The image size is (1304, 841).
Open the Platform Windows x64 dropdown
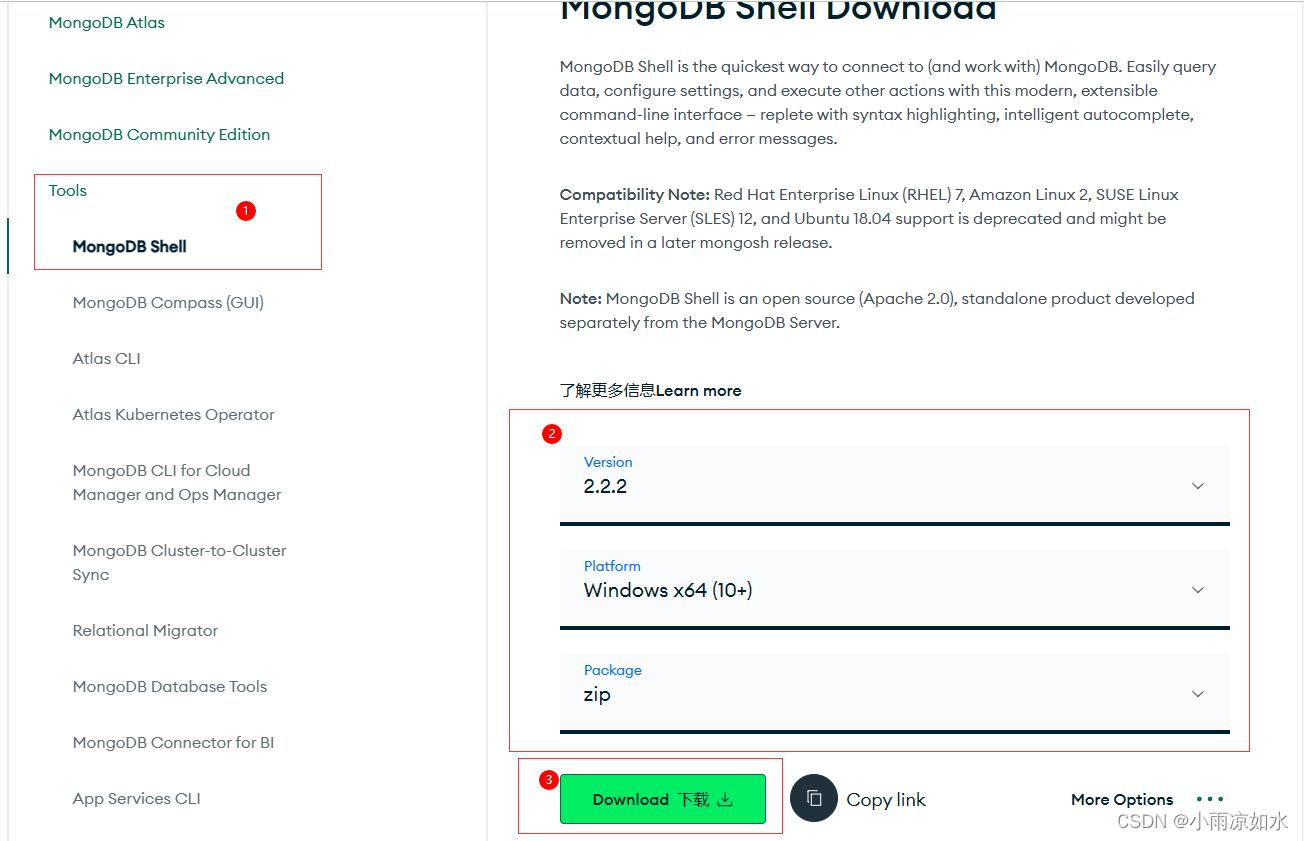coord(894,589)
